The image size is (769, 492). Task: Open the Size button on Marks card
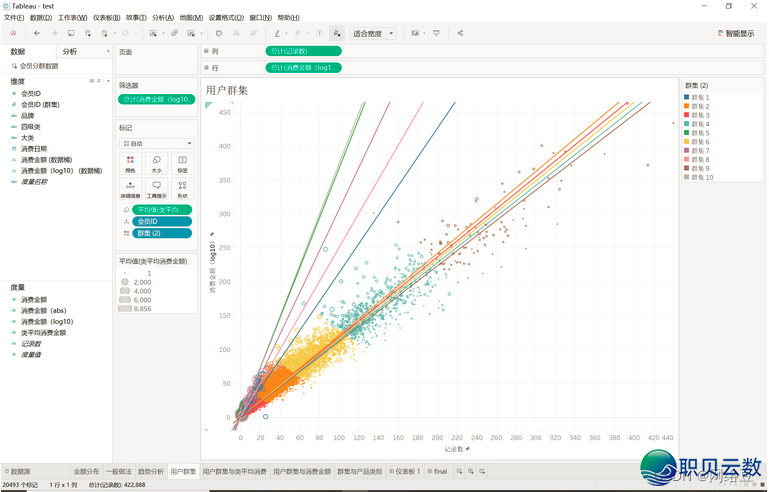point(157,162)
